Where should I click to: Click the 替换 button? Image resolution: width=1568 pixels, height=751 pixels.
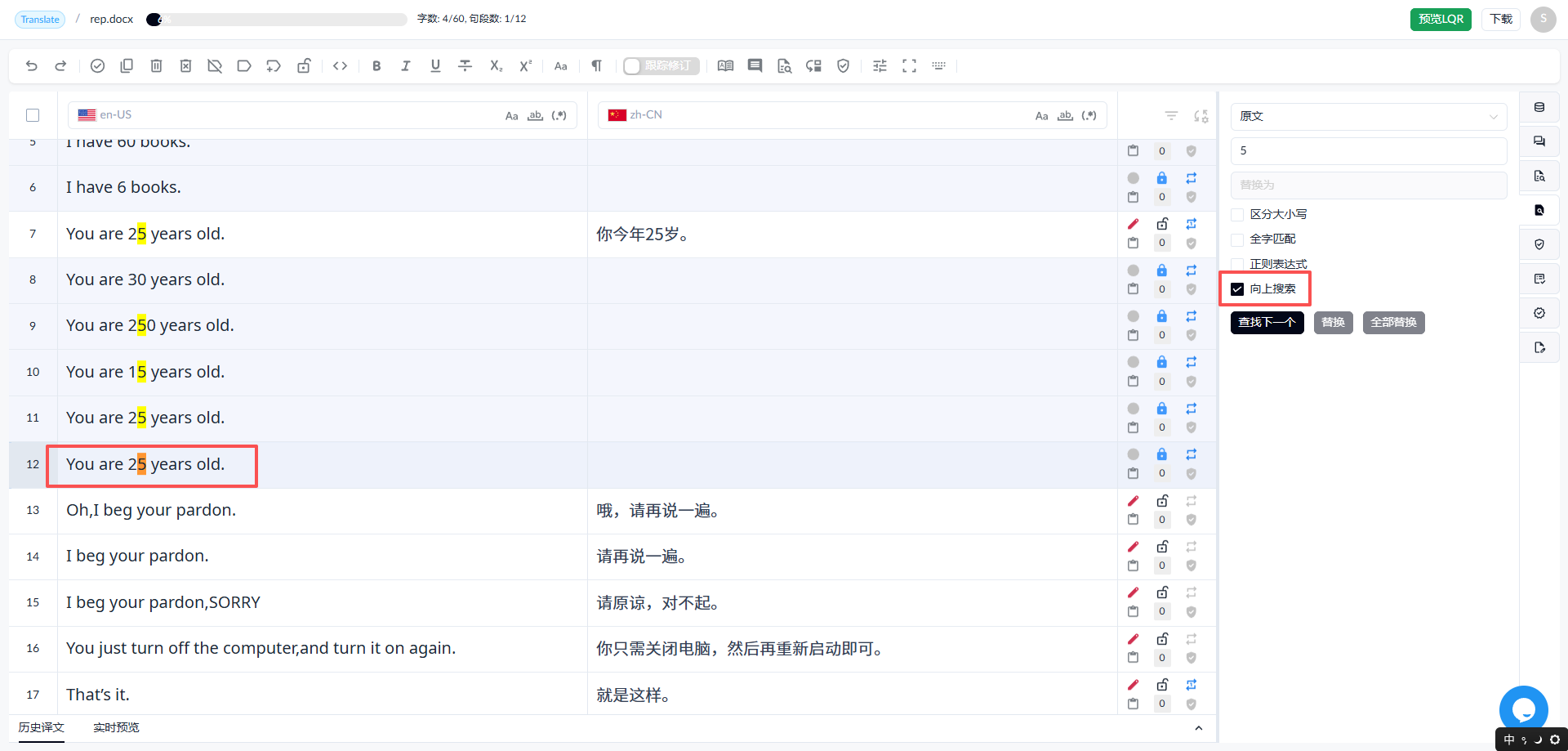[1333, 323]
